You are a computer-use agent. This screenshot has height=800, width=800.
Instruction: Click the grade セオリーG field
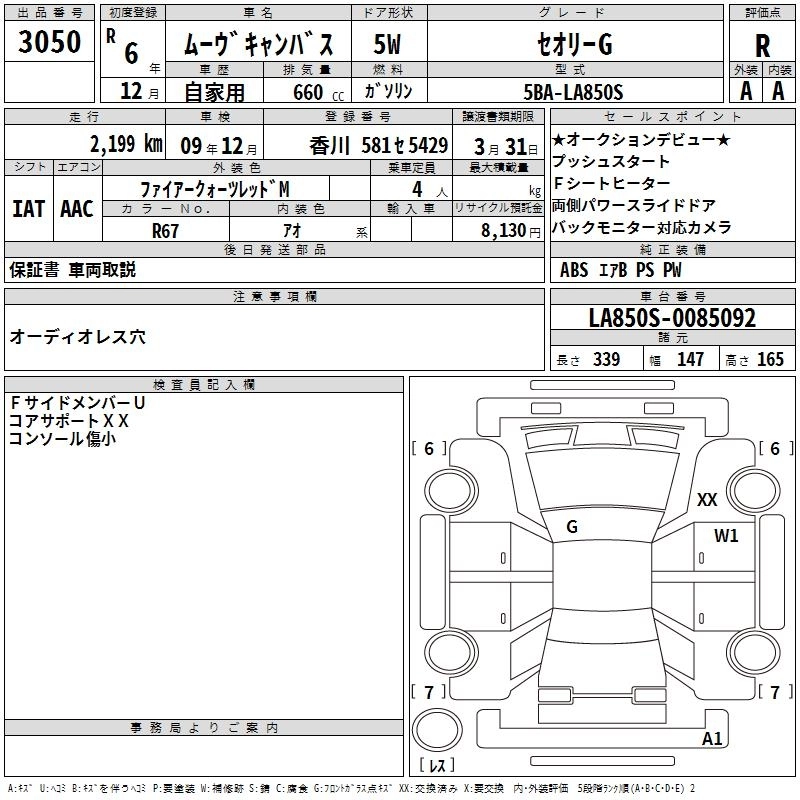coord(572,45)
